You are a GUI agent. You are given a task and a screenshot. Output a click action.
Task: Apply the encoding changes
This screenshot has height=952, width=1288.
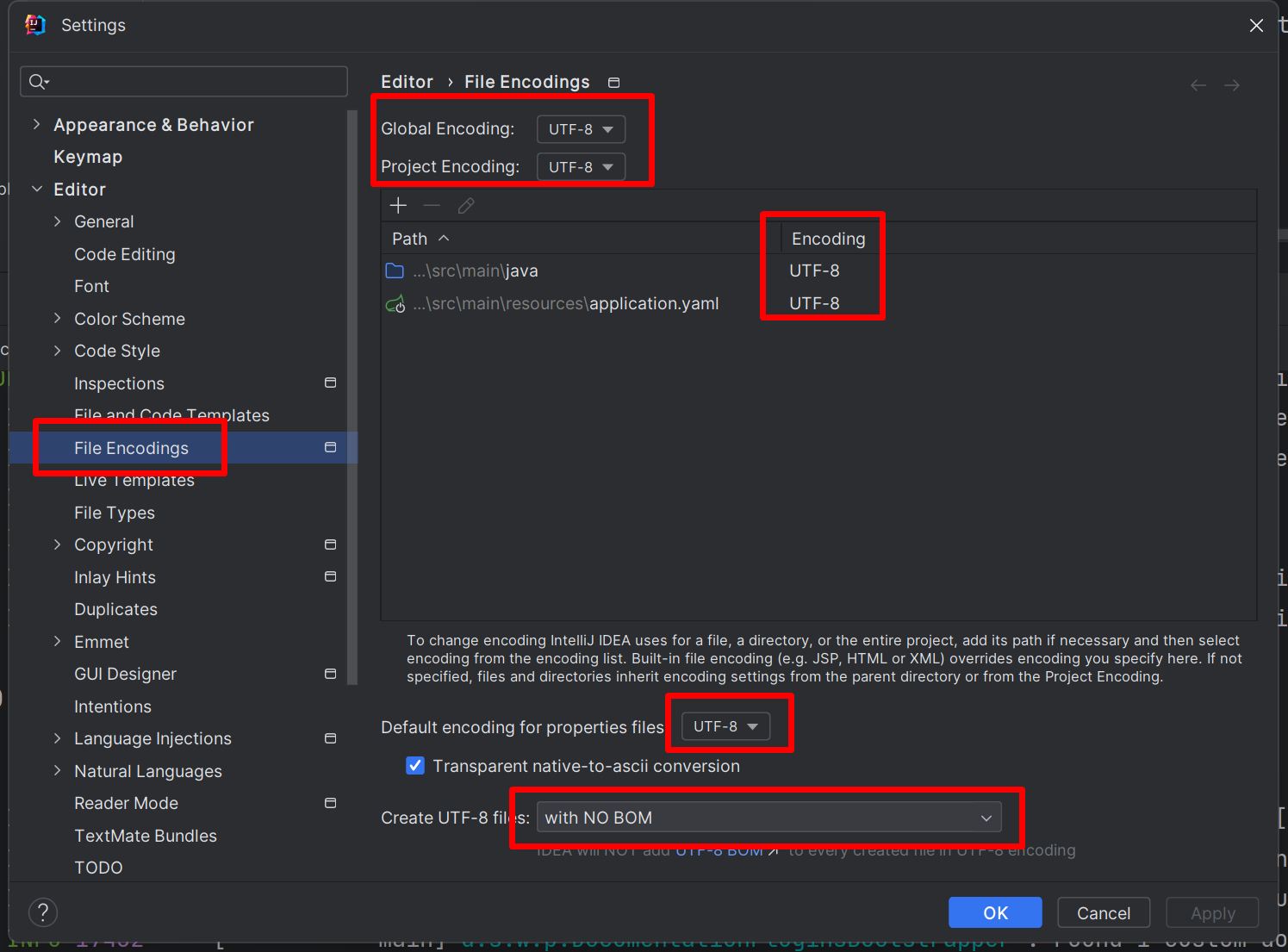pyautogui.click(x=1212, y=912)
